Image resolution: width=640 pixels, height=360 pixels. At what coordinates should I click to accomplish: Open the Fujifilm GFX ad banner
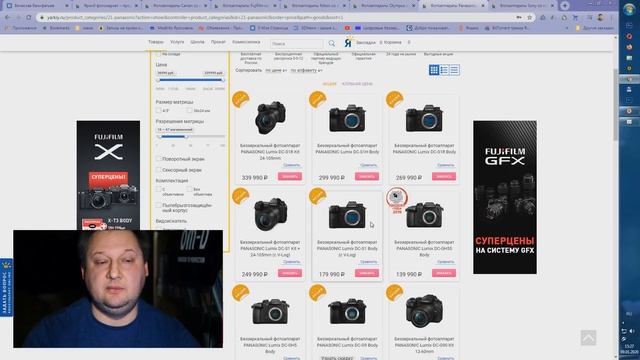(x=505, y=197)
